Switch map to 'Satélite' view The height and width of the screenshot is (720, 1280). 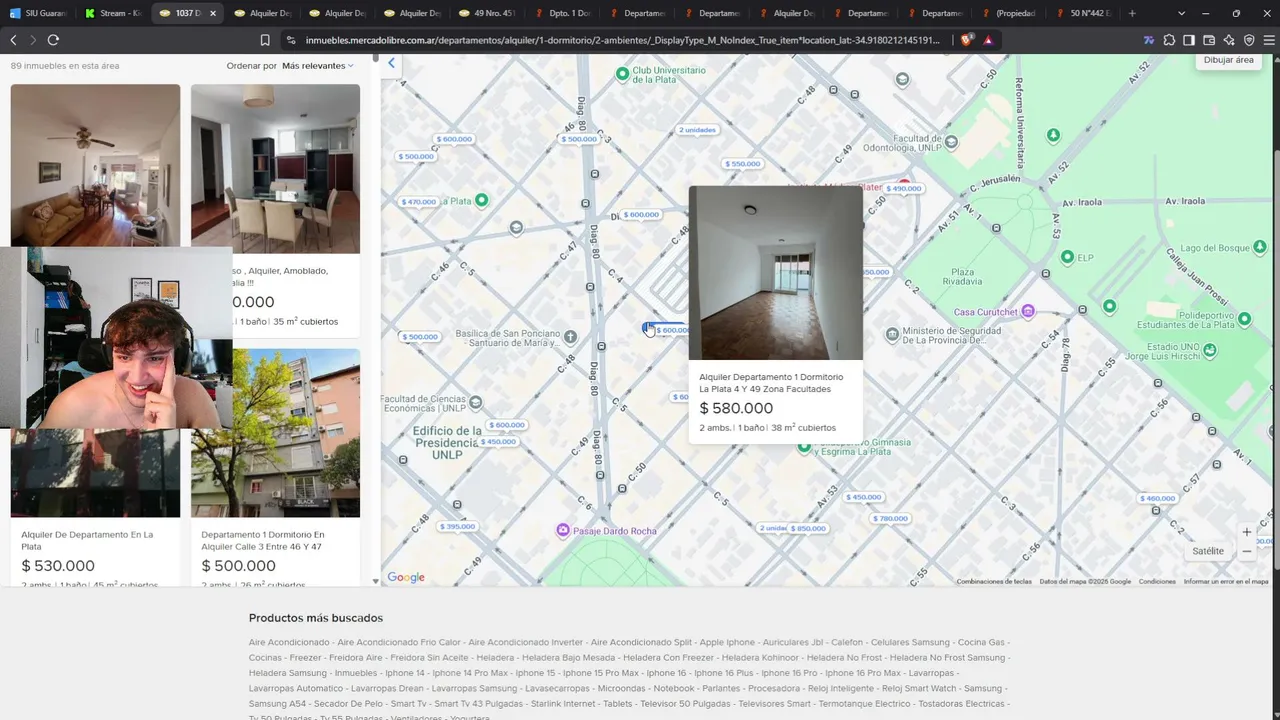1208,551
